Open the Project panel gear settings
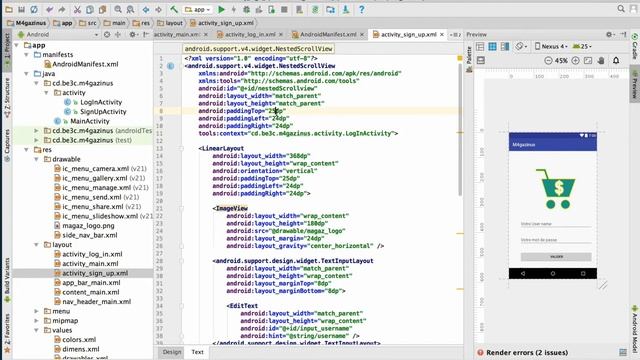This screenshot has height=360, width=640. (x=133, y=35)
